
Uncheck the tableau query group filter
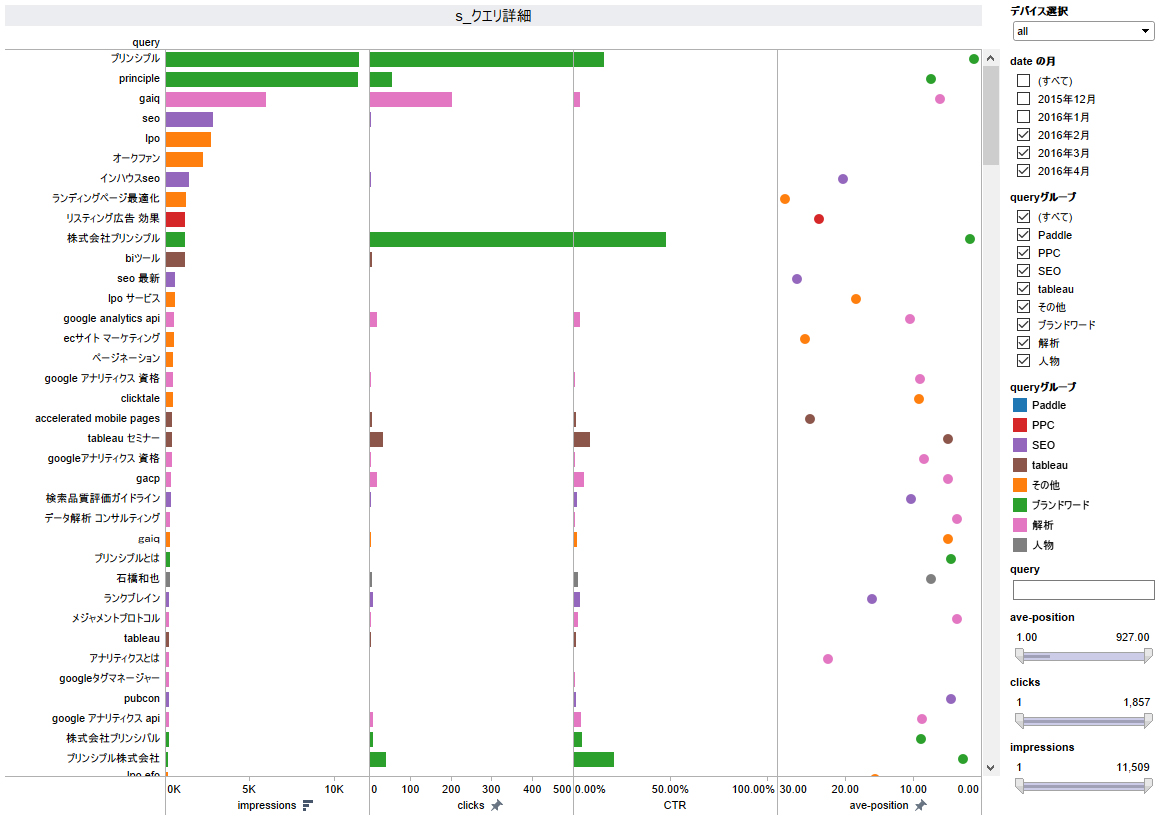(1023, 289)
